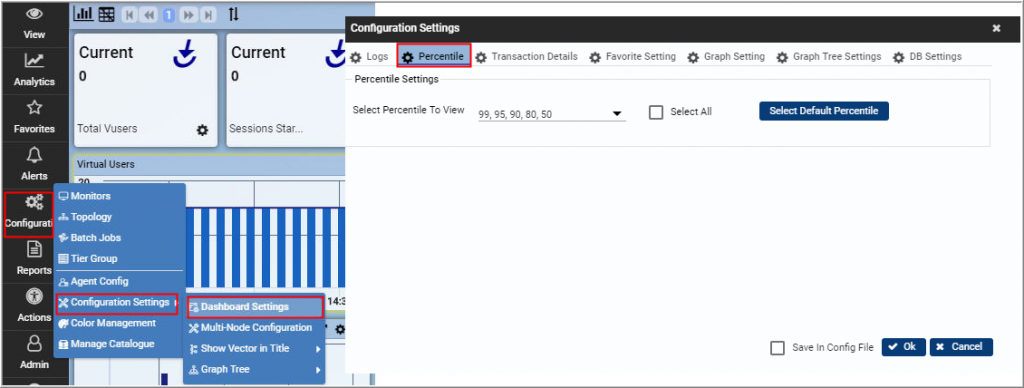1024x388 pixels.
Task: Click the Reports document icon
Action: click(34, 250)
